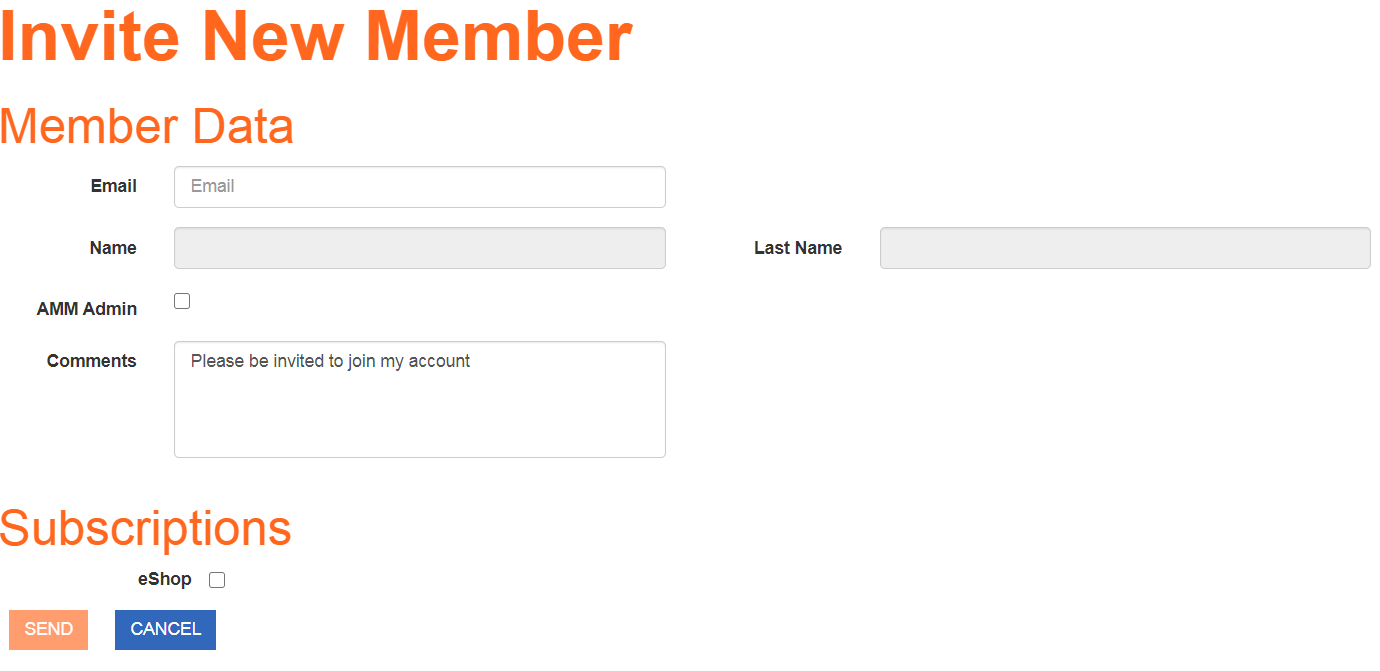Enable the AMM Admin checkbox
The width and height of the screenshot is (1380, 671).
(x=182, y=301)
